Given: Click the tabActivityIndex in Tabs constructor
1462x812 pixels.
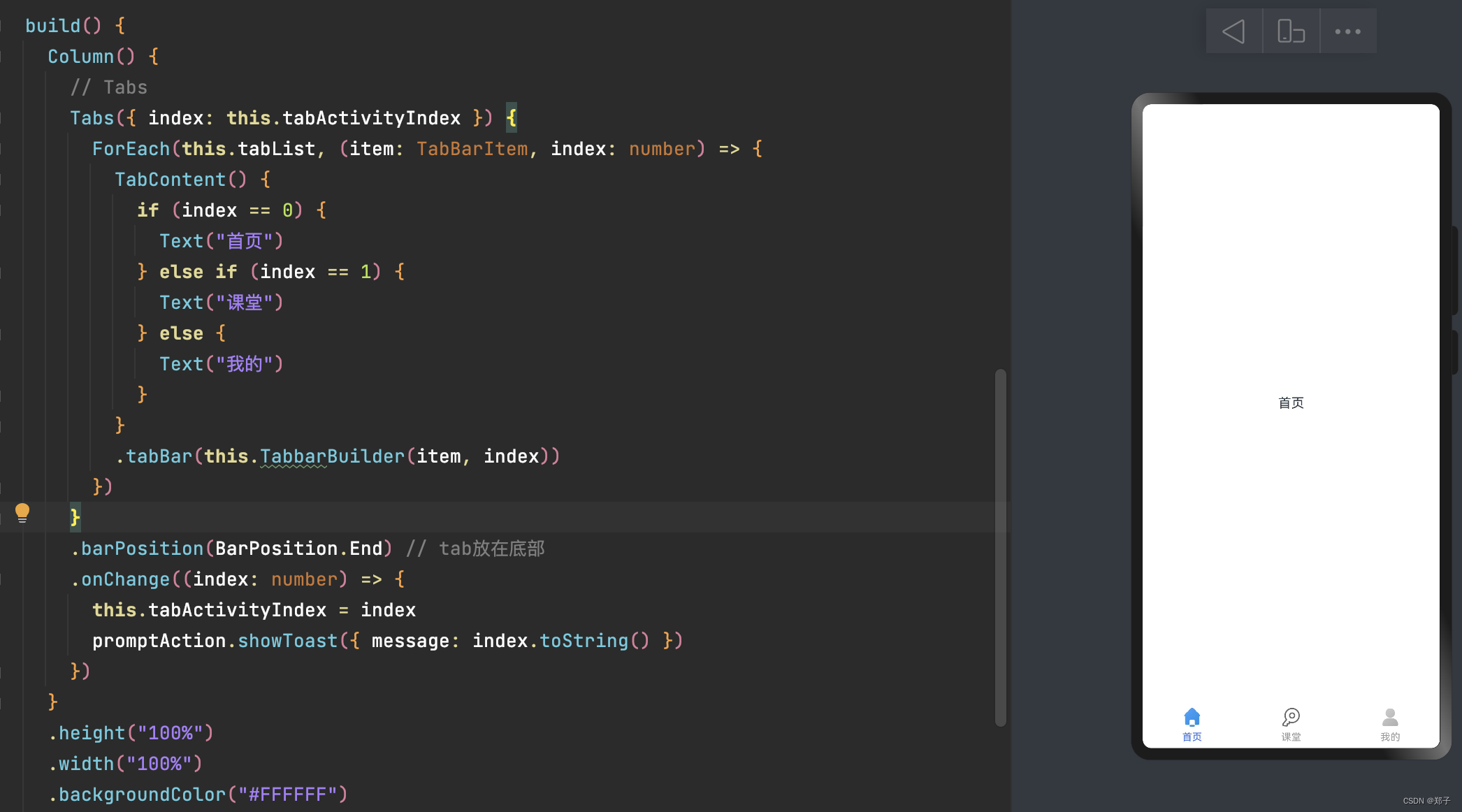Looking at the screenshot, I should coord(371,118).
